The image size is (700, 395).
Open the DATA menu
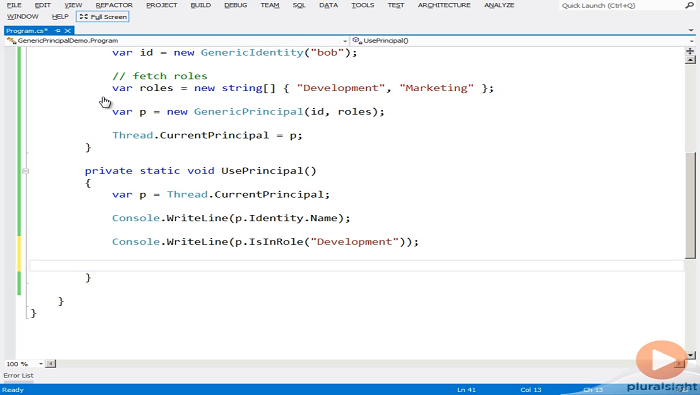click(329, 5)
